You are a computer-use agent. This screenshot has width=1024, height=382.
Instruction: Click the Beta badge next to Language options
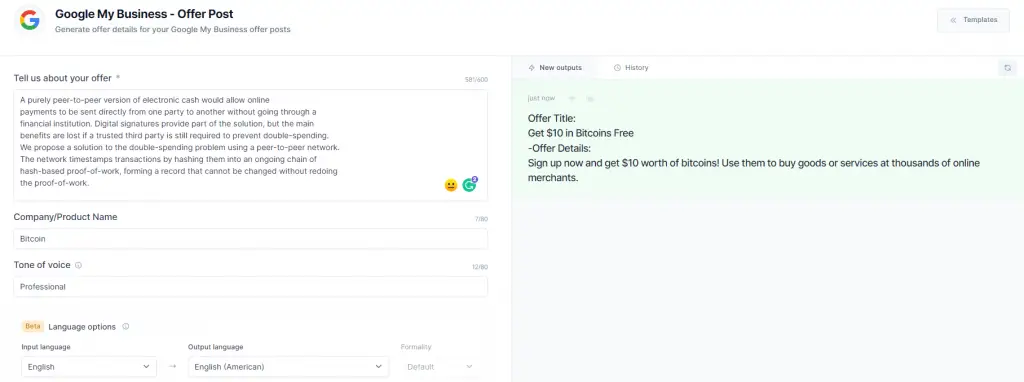pyautogui.click(x=33, y=326)
